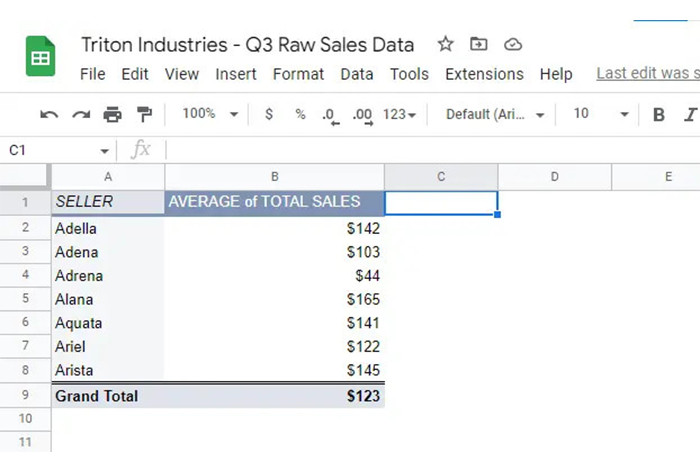Image resolution: width=700 pixels, height=472 pixels.
Task: Print the spreadsheet using printer icon
Action: tap(112, 114)
